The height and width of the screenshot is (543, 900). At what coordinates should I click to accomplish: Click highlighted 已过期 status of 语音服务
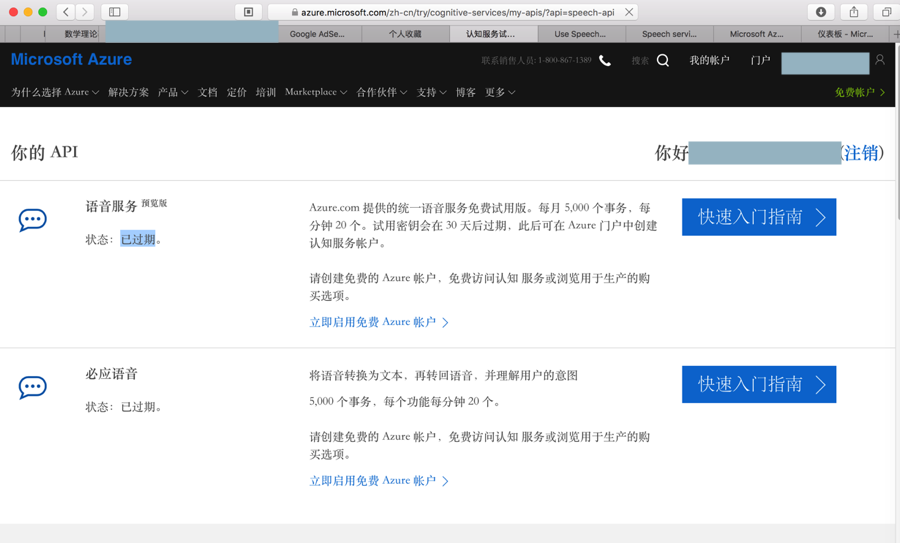(x=138, y=239)
